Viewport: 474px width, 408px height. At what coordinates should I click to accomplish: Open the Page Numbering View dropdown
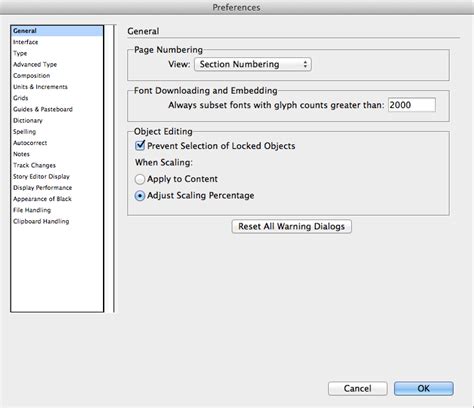tap(253, 64)
